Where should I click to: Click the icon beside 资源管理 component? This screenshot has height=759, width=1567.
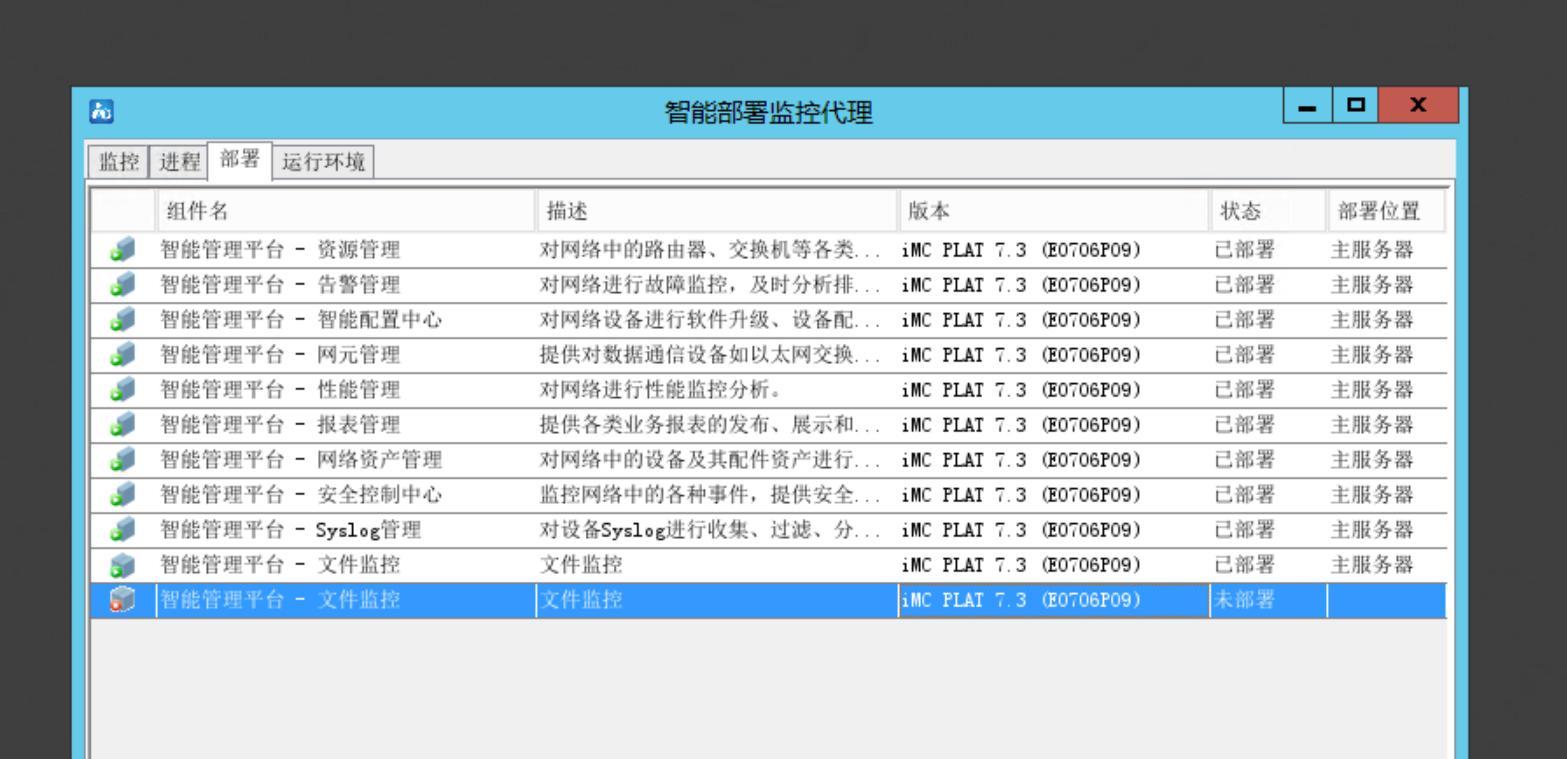[122, 250]
